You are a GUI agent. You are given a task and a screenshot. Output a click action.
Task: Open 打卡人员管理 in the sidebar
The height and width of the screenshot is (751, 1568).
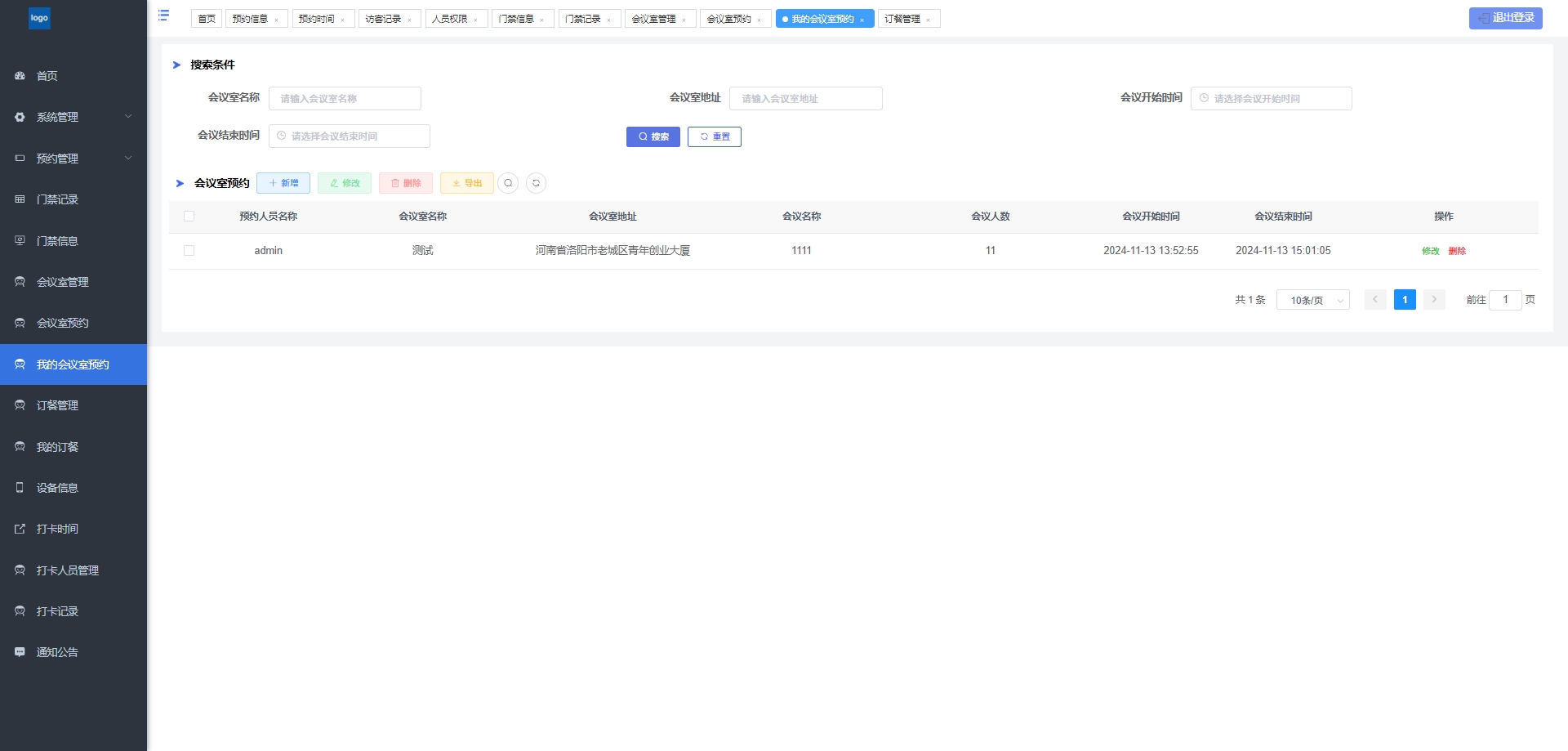[x=73, y=570]
